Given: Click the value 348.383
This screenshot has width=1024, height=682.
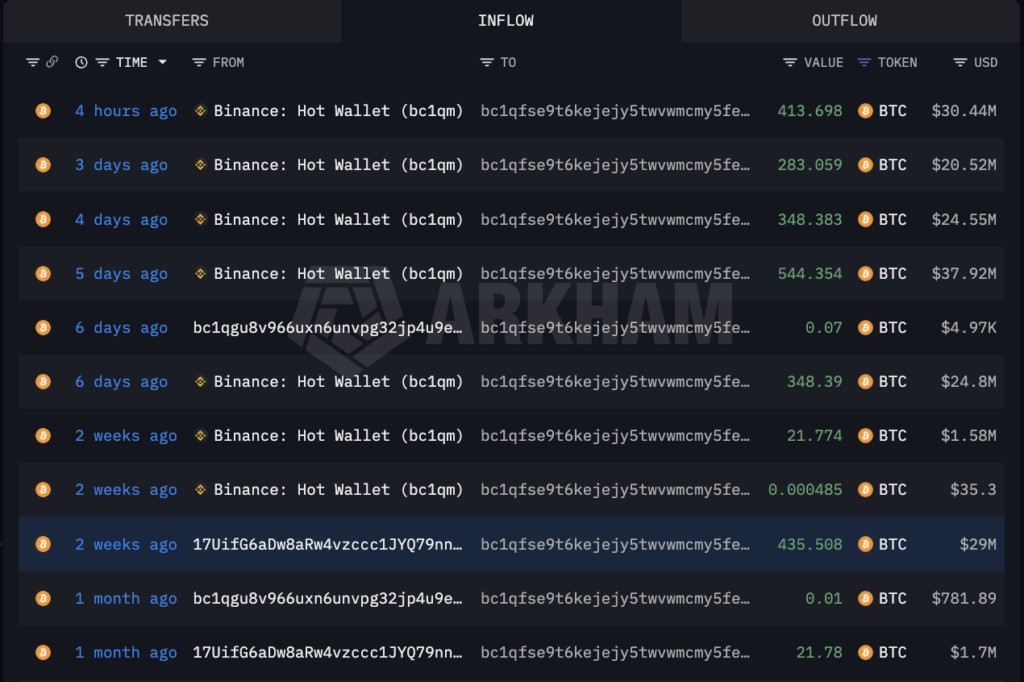Looking at the screenshot, I should coord(810,219).
